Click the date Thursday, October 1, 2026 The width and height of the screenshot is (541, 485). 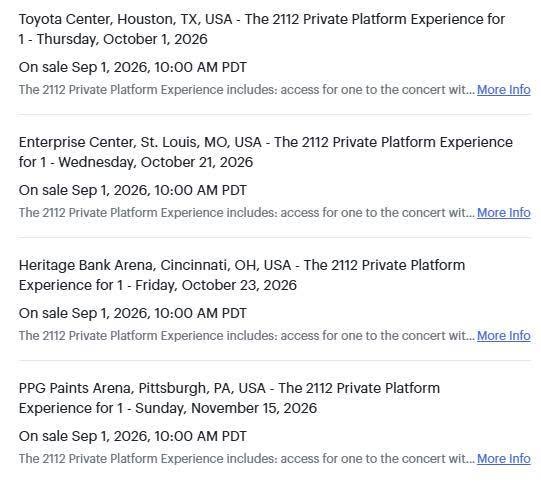pos(122,39)
